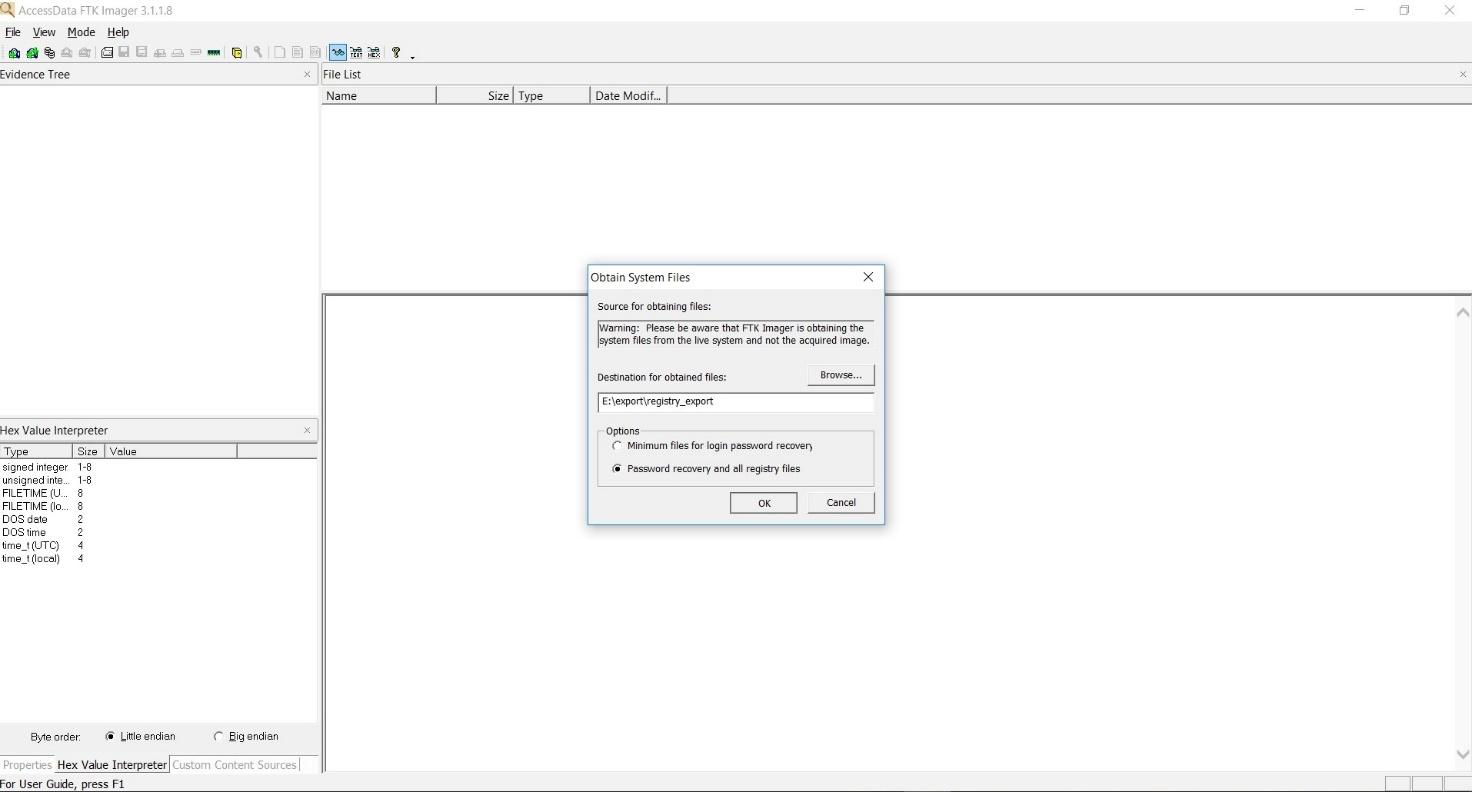The width and height of the screenshot is (1472, 792).
Task: Select the 'FILETIME (U...' interpreter row
Action: [158, 493]
